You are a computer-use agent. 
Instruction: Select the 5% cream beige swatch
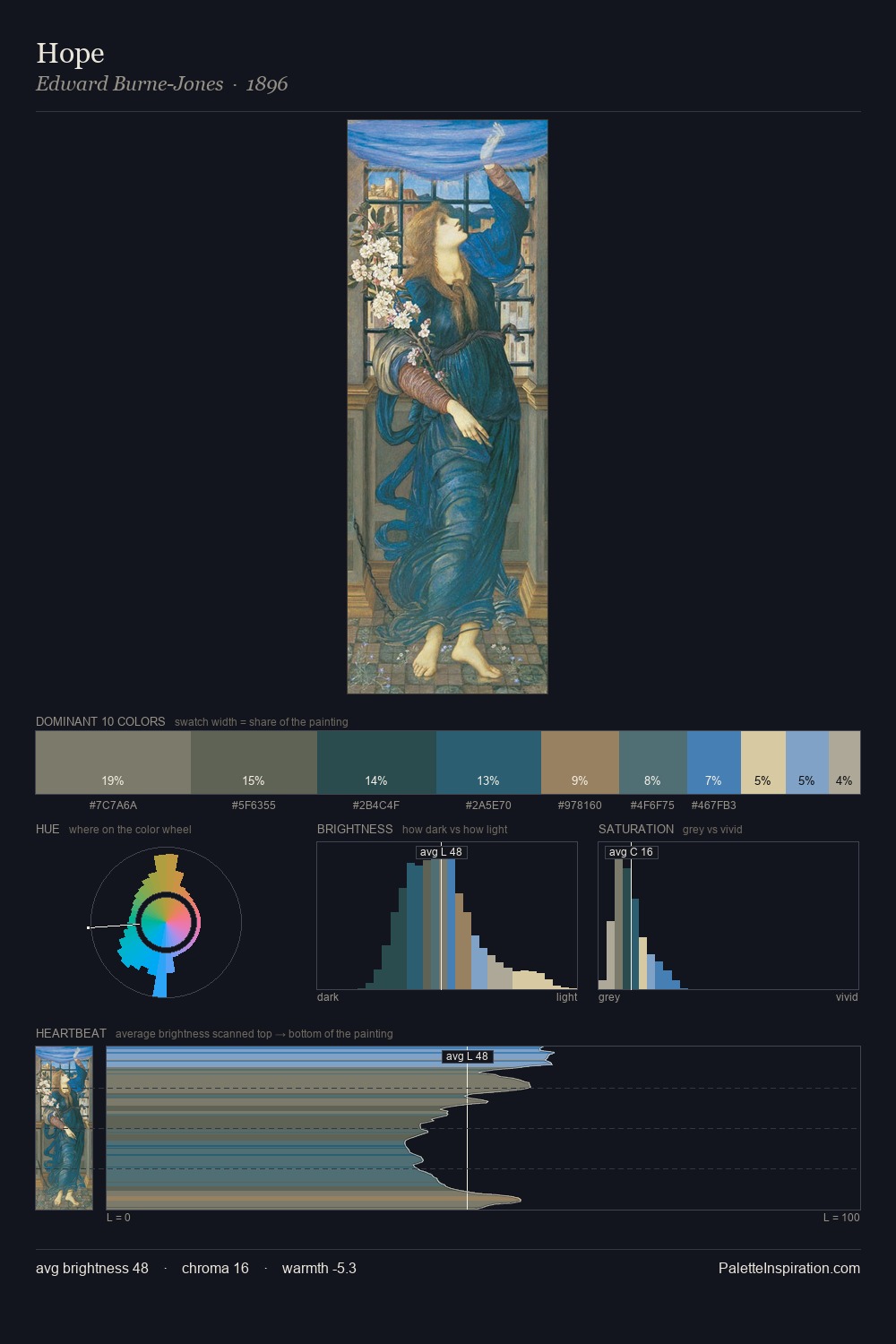(x=763, y=762)
